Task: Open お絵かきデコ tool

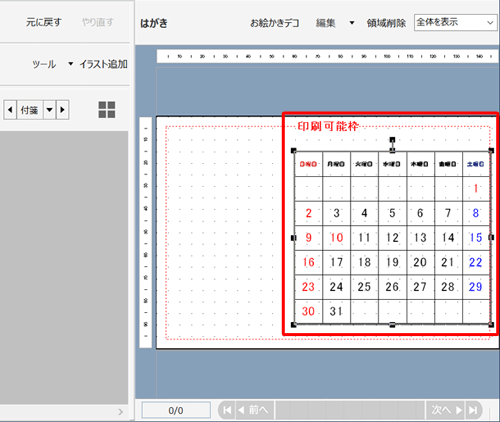Action: [275, 23]
